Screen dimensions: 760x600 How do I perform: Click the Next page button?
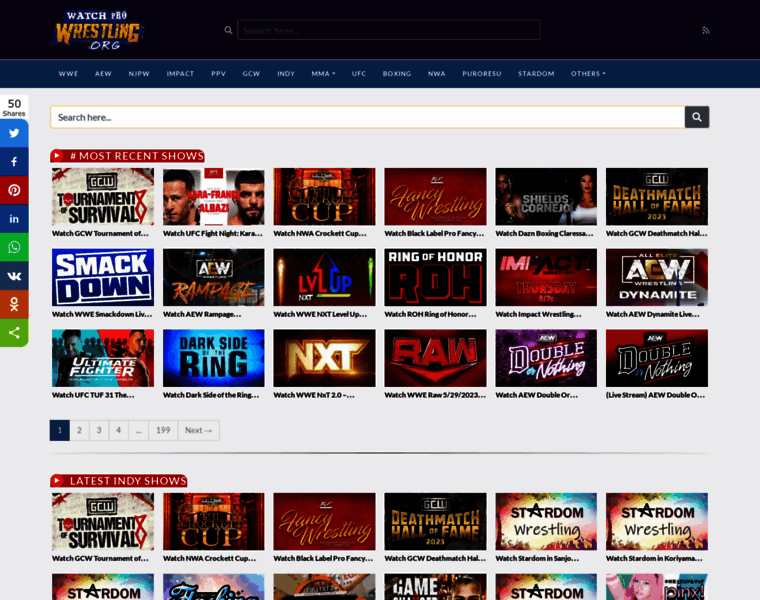pyautogui.click(x=199, y=430)
